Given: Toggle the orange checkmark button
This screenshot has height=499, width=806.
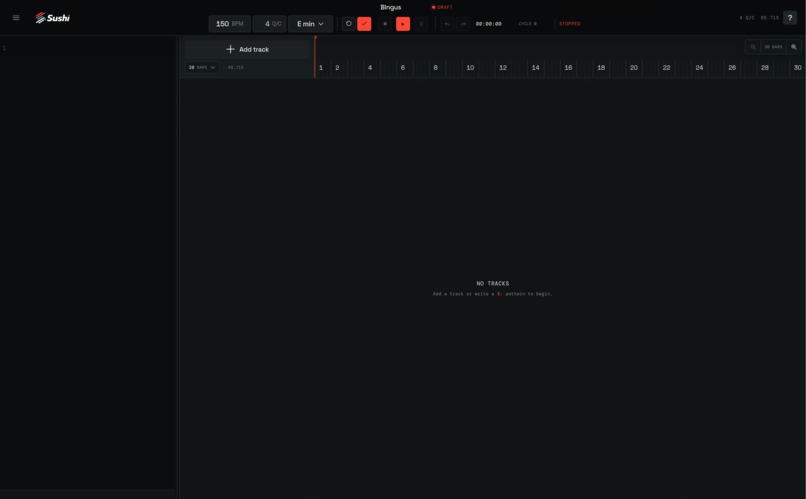Looking at the screenshot, I should [364, 24].
